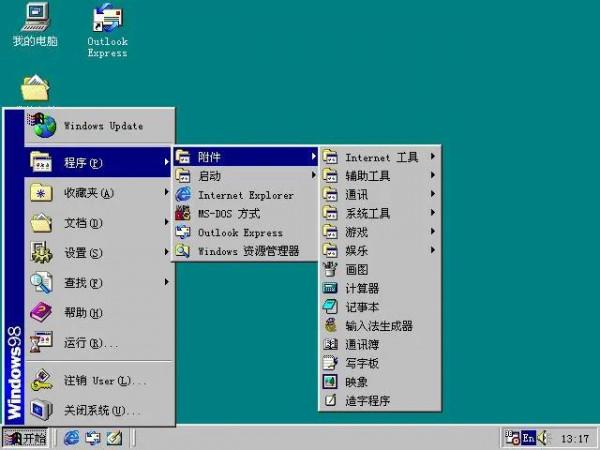
Task: Select the 通讯 menu entry
Action: 380,194
